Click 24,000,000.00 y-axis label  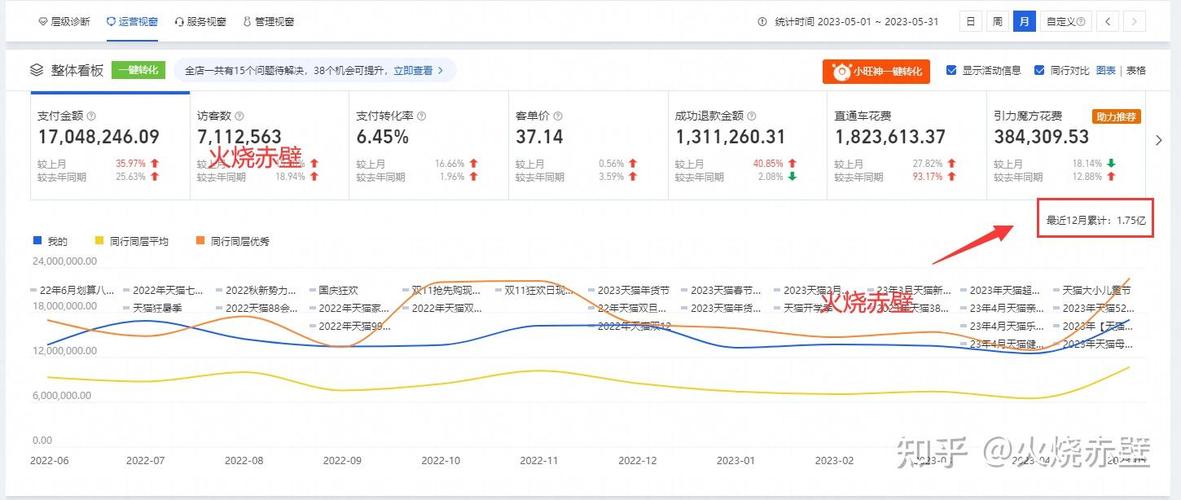(64, 261)
